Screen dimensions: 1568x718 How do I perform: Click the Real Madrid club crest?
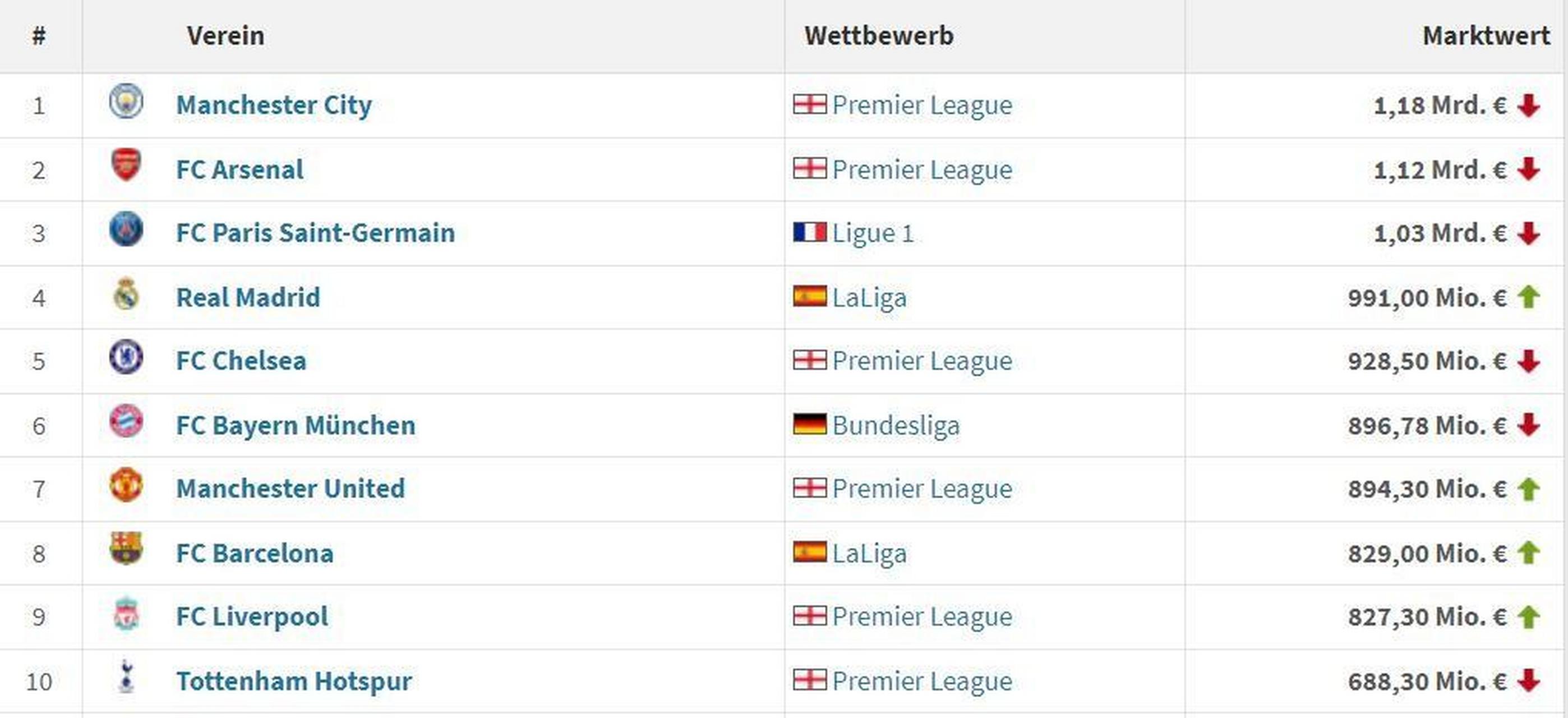pos(126,293)
